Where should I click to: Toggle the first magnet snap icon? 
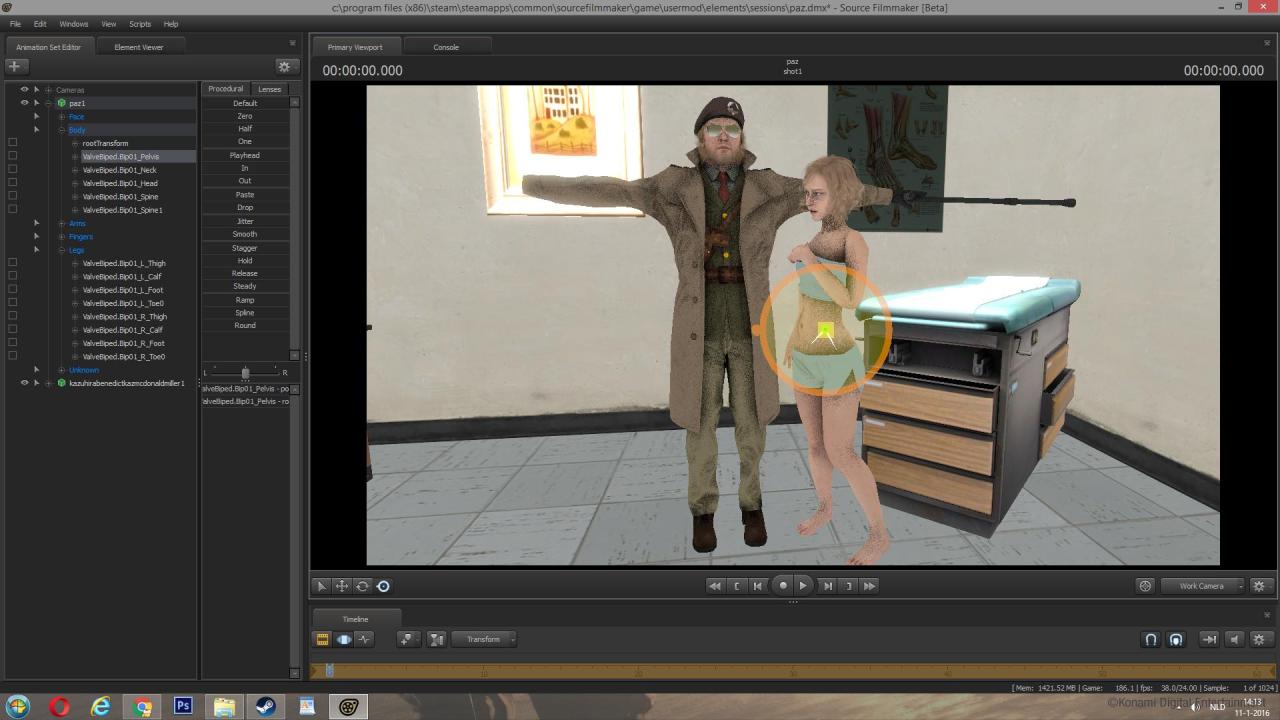tap(1151, 639)
